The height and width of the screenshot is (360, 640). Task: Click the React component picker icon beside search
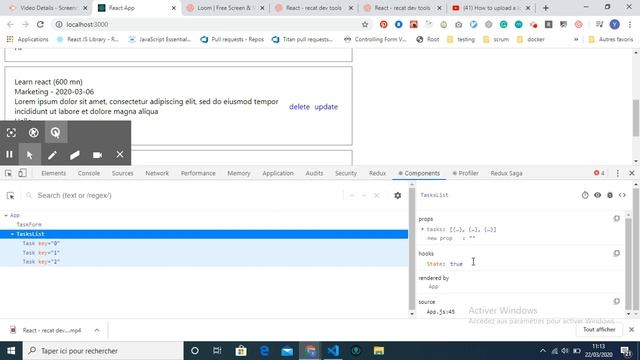click(11, 196)
